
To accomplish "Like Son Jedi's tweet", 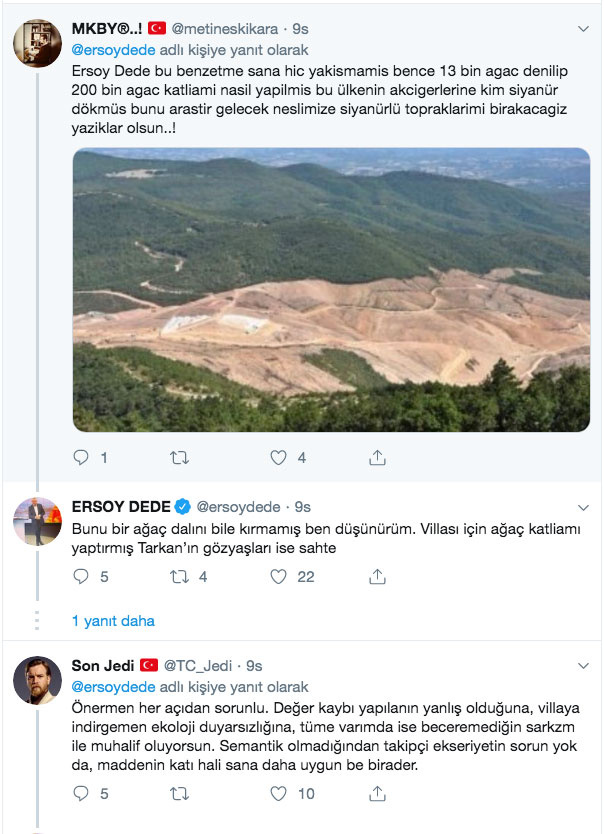I will tap(277, 793).
